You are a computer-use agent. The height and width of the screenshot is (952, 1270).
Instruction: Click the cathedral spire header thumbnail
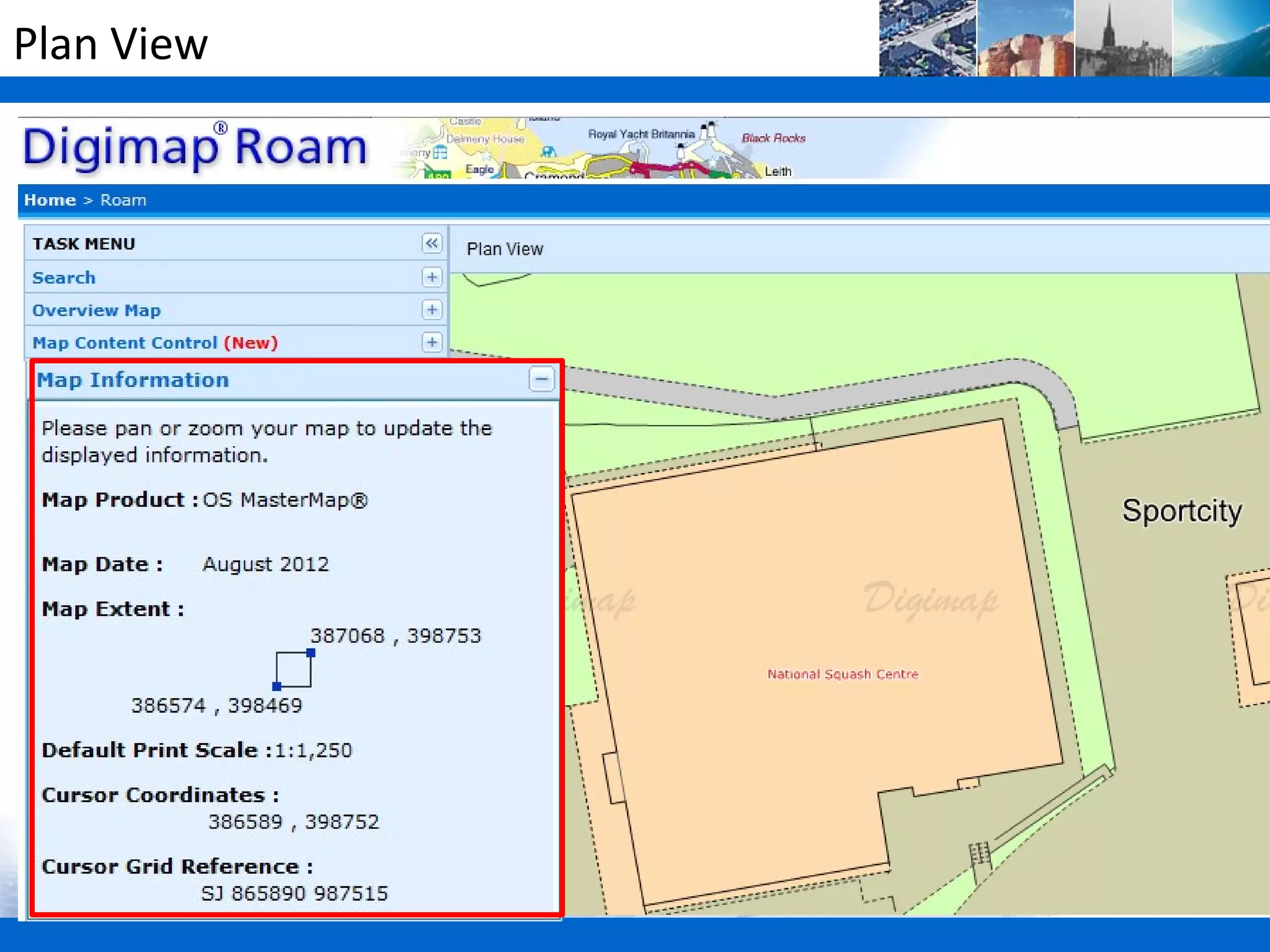[x=1123, y=38]
